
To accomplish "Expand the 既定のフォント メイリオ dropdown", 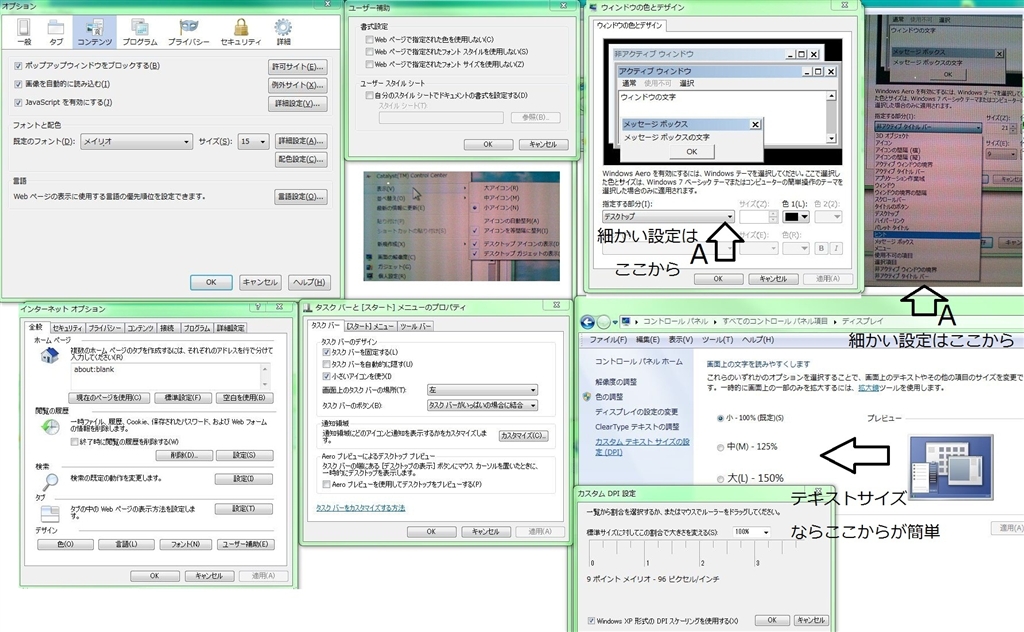I will tap(137, 142).
